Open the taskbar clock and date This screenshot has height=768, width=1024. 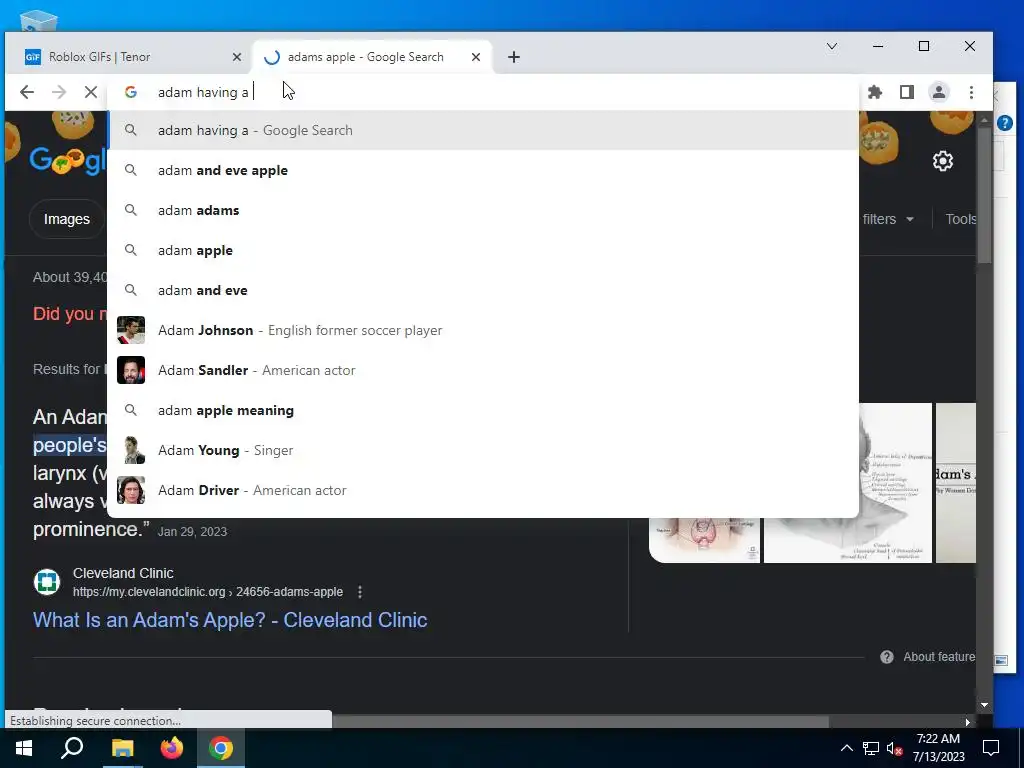click(938, 748)
